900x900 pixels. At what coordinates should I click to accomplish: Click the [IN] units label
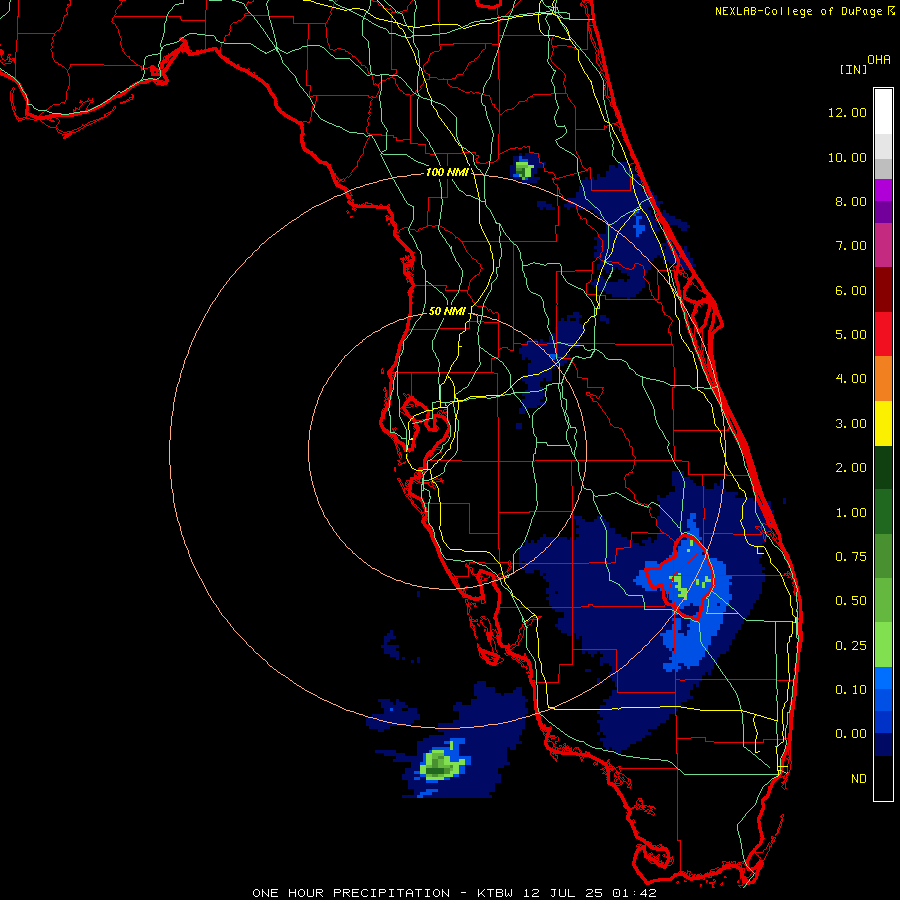(853, 69)
